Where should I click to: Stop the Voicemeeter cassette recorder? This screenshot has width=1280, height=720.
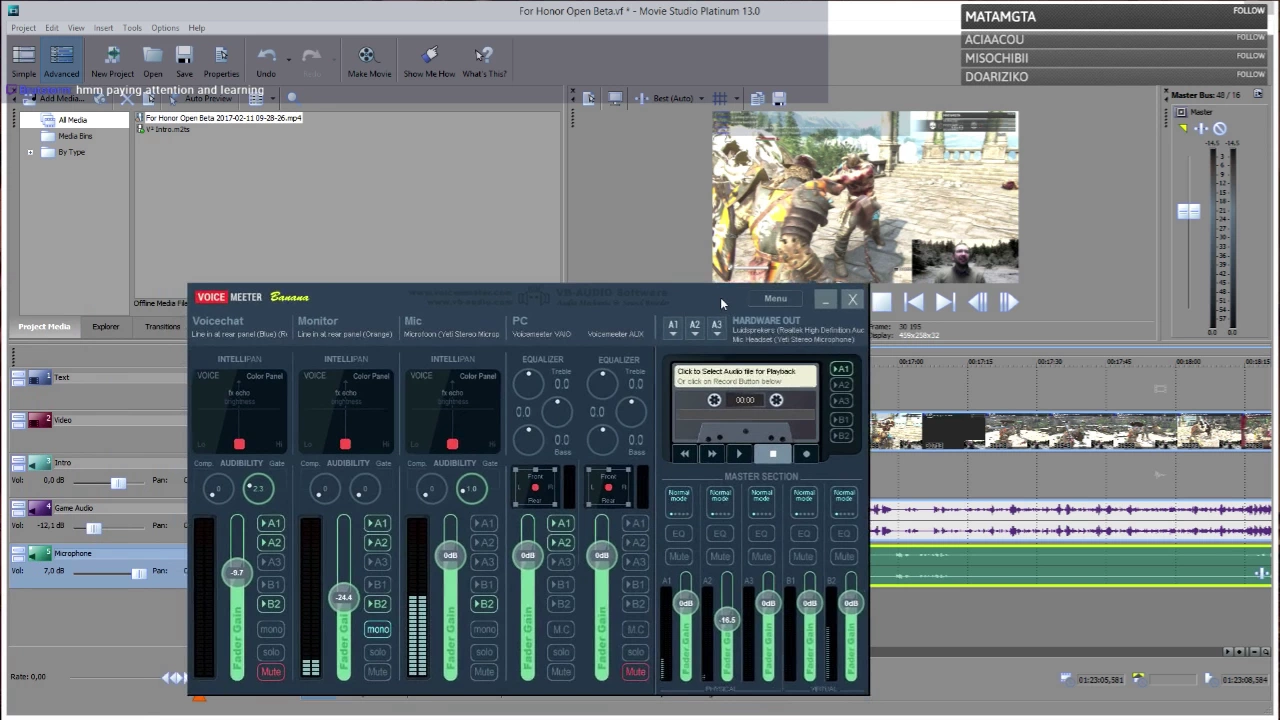(772, 454)
